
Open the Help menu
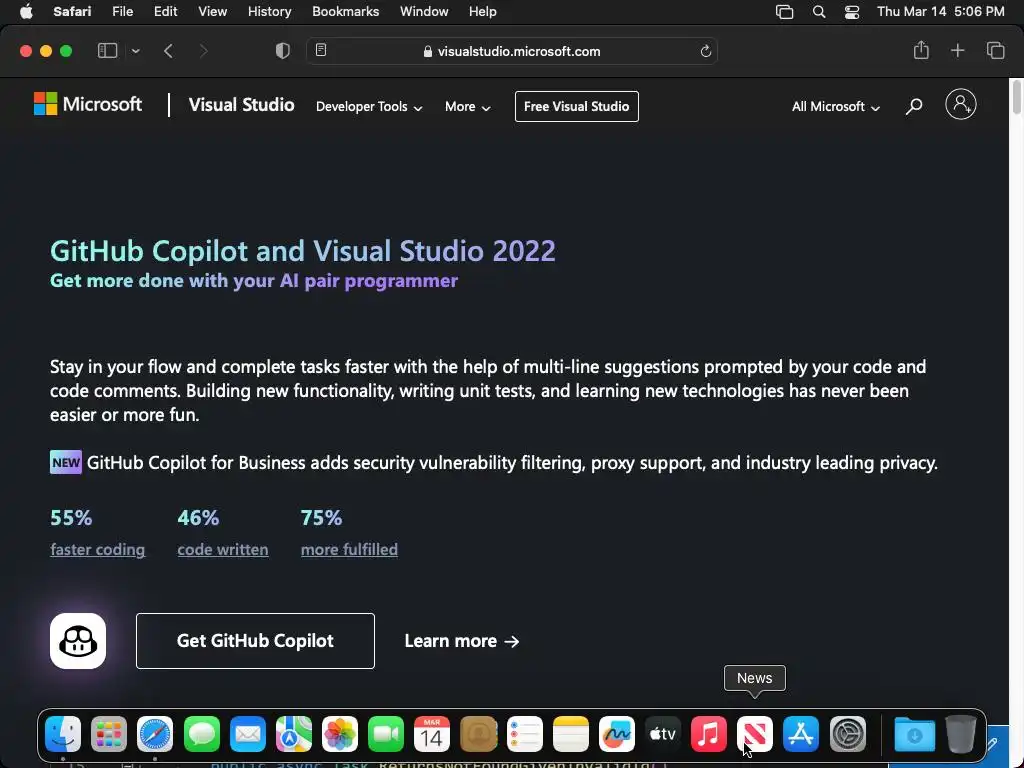pos(483,12)
